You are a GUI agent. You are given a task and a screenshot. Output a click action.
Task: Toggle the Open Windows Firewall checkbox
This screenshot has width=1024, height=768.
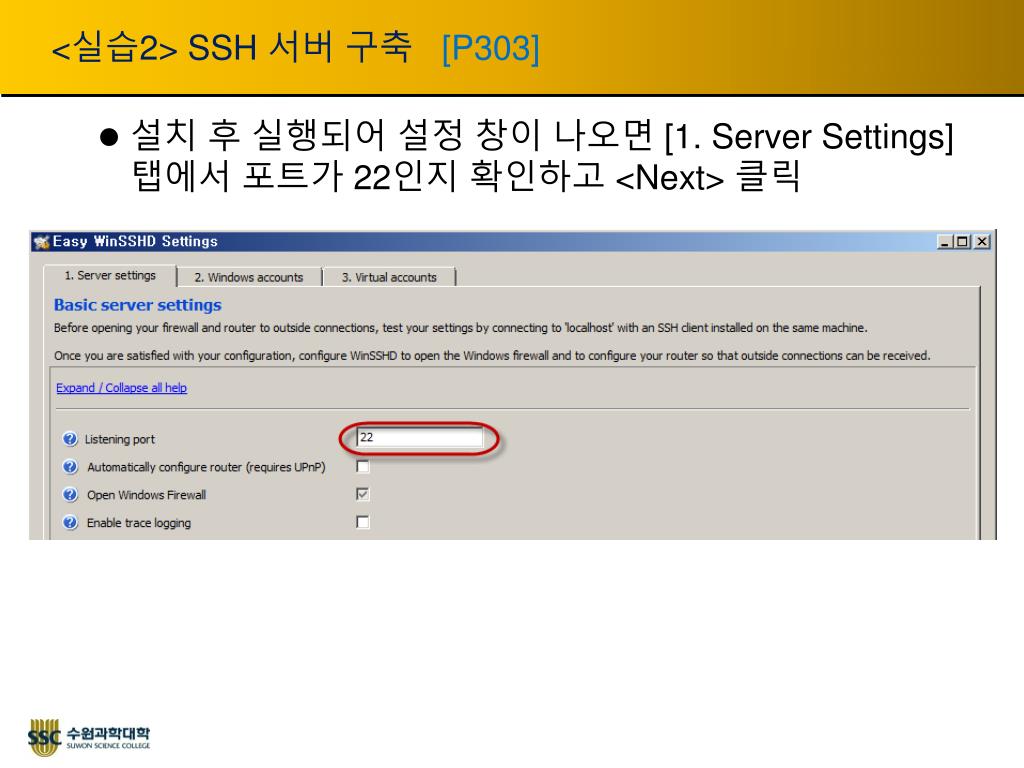pyautogui.click(x=363, y=494)
